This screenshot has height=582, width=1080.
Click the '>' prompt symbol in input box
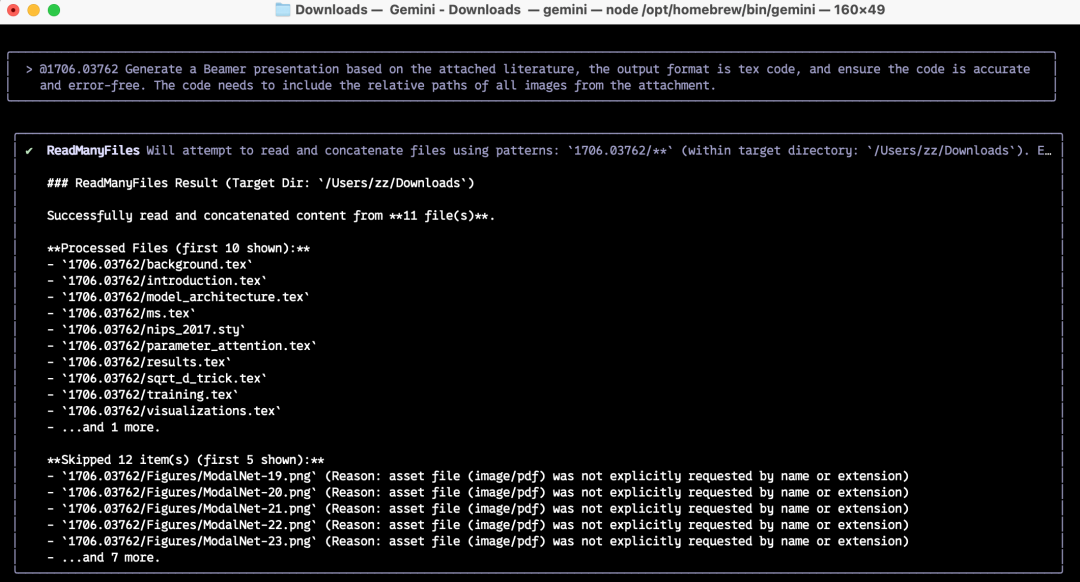click(x=29, y=69)
